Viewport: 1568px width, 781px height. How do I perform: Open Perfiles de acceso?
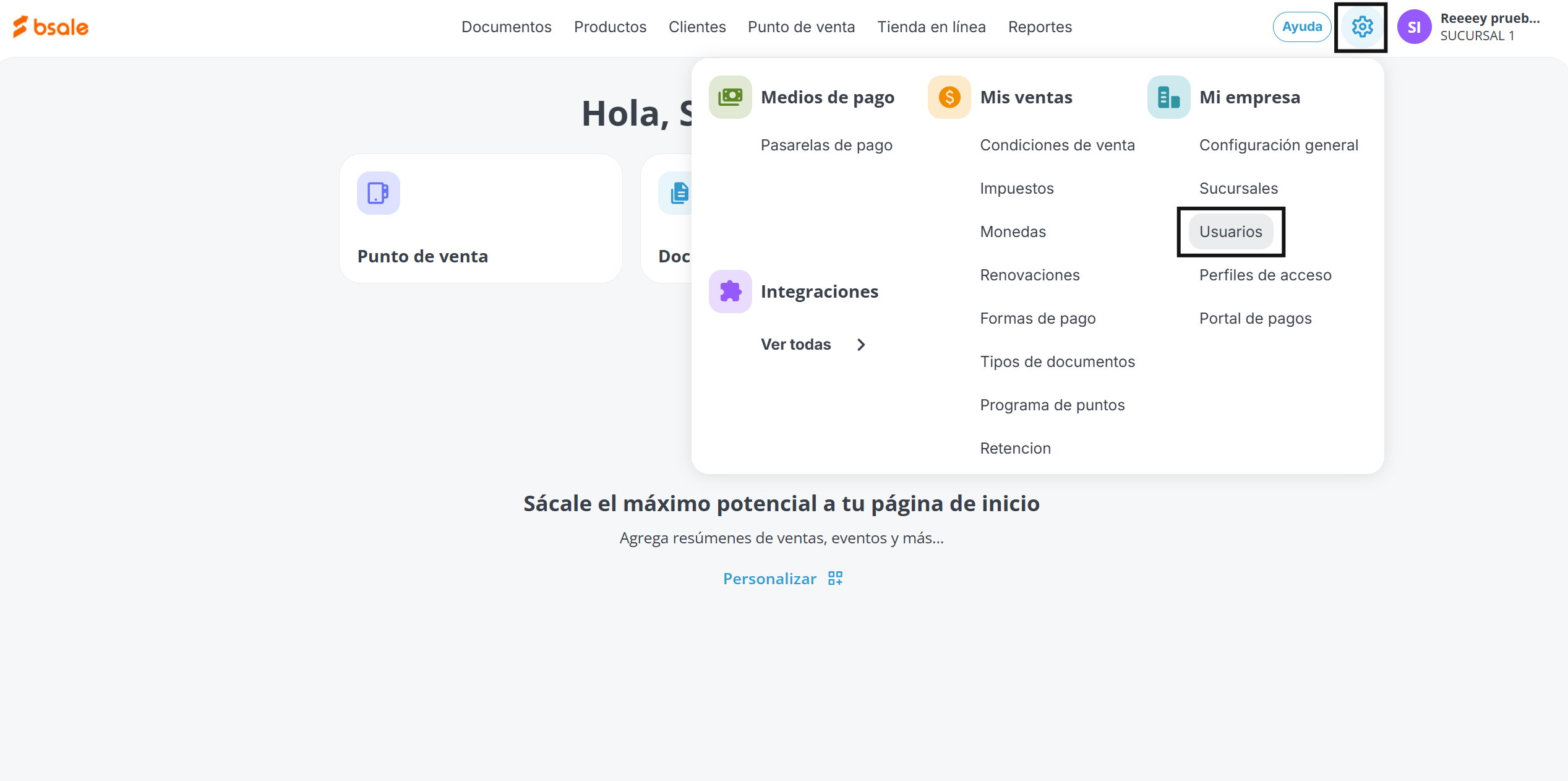point(1265,275)
